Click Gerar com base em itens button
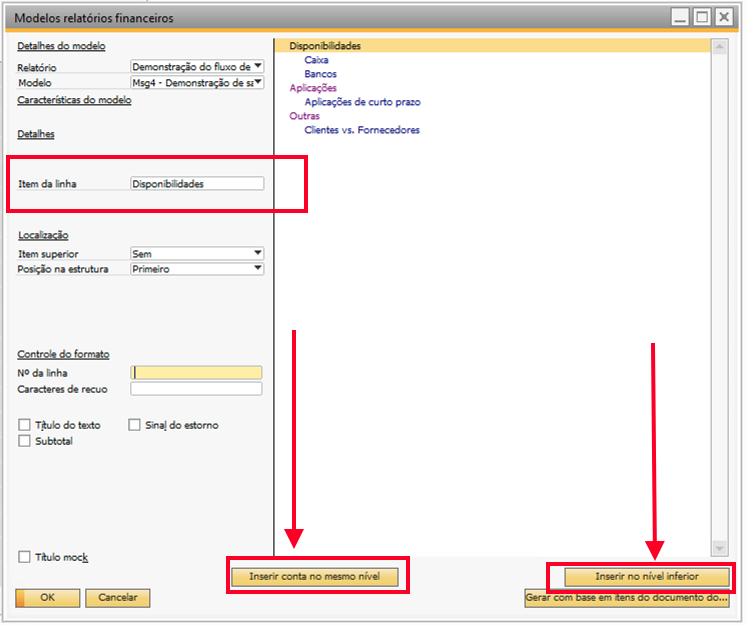 627,598
